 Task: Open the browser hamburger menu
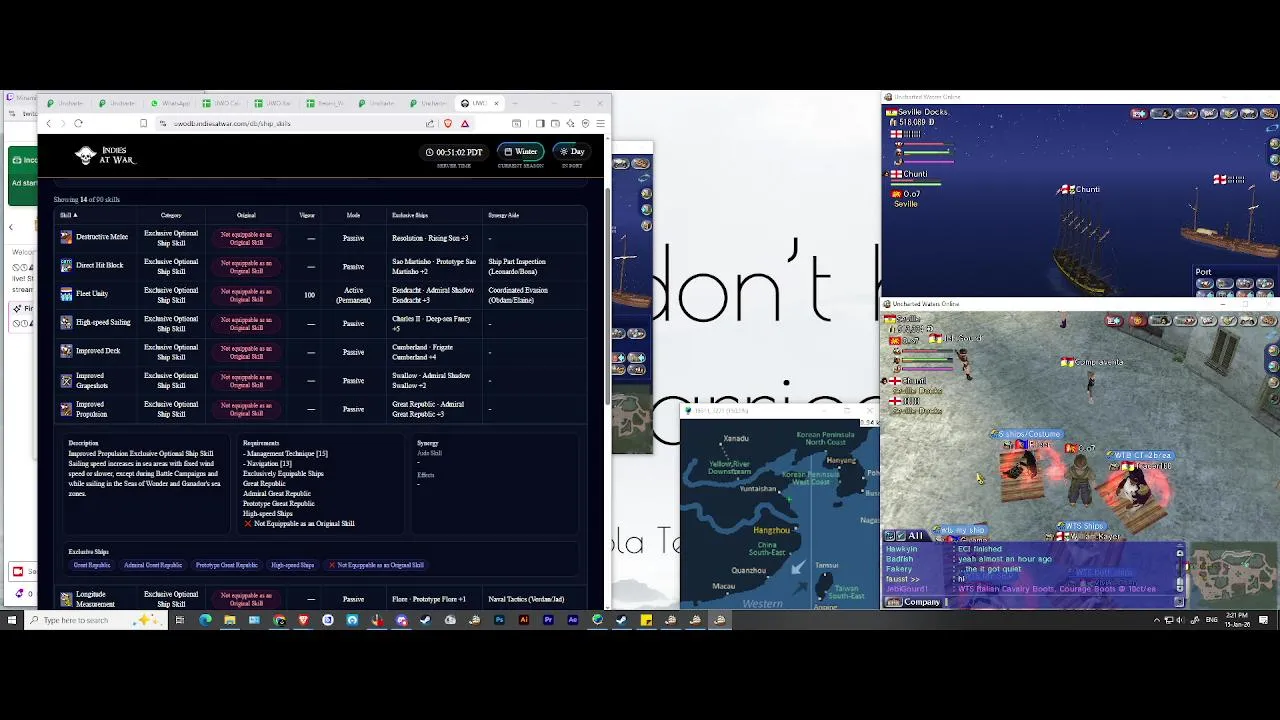click(600, 123)
